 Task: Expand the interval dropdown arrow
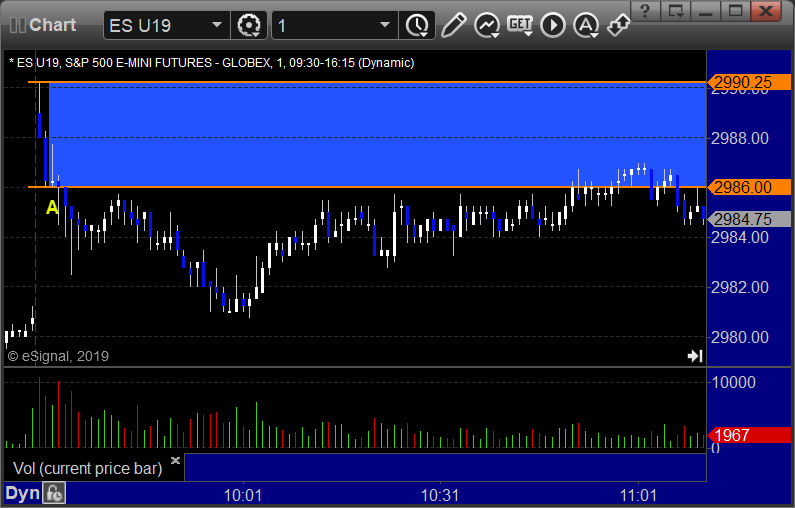[x=385, y=25]
